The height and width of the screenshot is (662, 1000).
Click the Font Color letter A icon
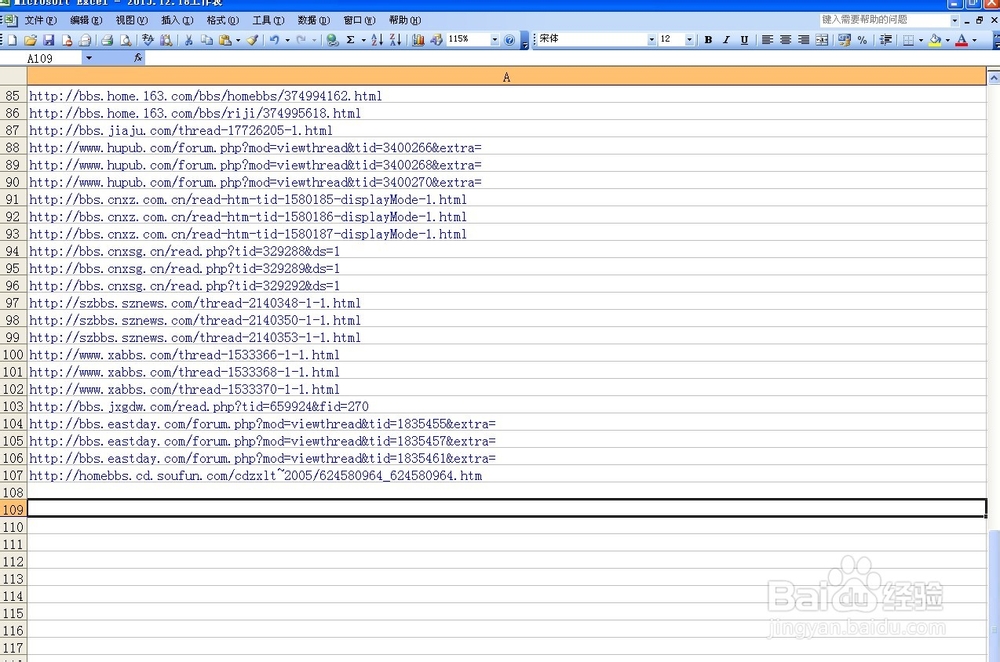pyautogui.click(x=962, y=40)
